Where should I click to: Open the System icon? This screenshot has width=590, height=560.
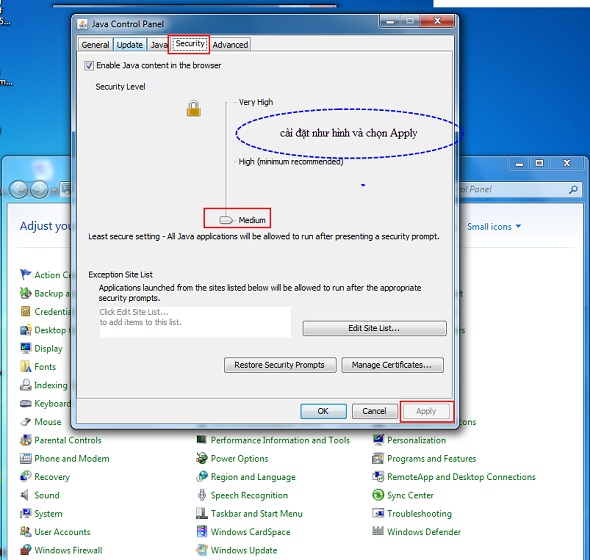pyautogui.click(x=25, y=513)
